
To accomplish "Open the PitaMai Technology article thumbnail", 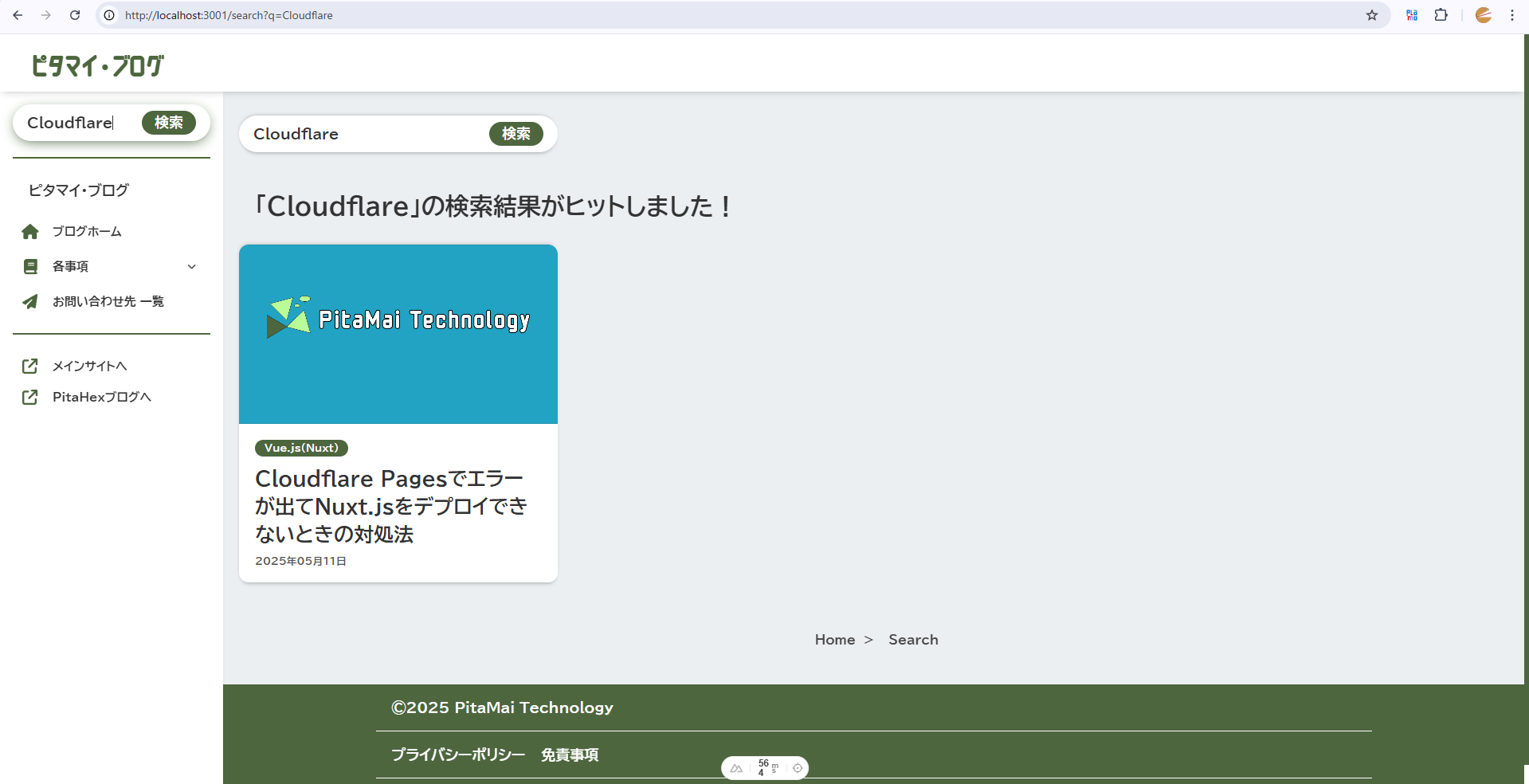I will pos(398,334).
